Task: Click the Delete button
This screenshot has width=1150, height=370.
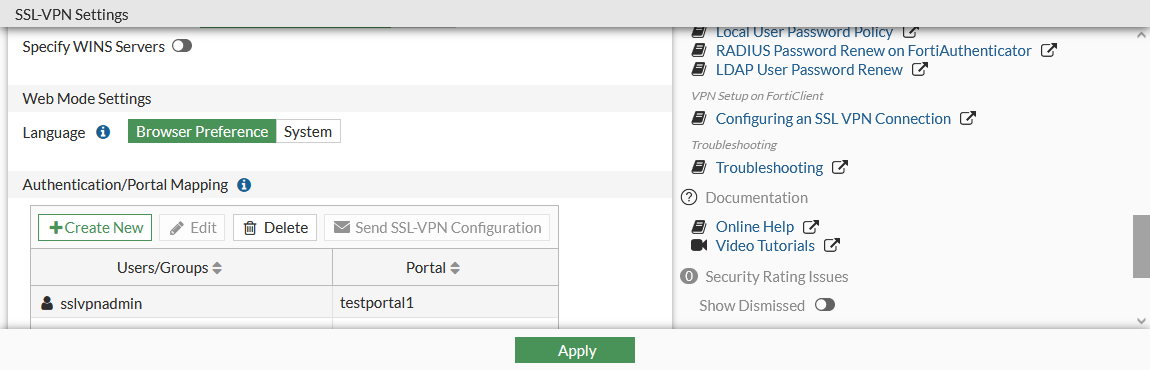Action: point(275,228)
